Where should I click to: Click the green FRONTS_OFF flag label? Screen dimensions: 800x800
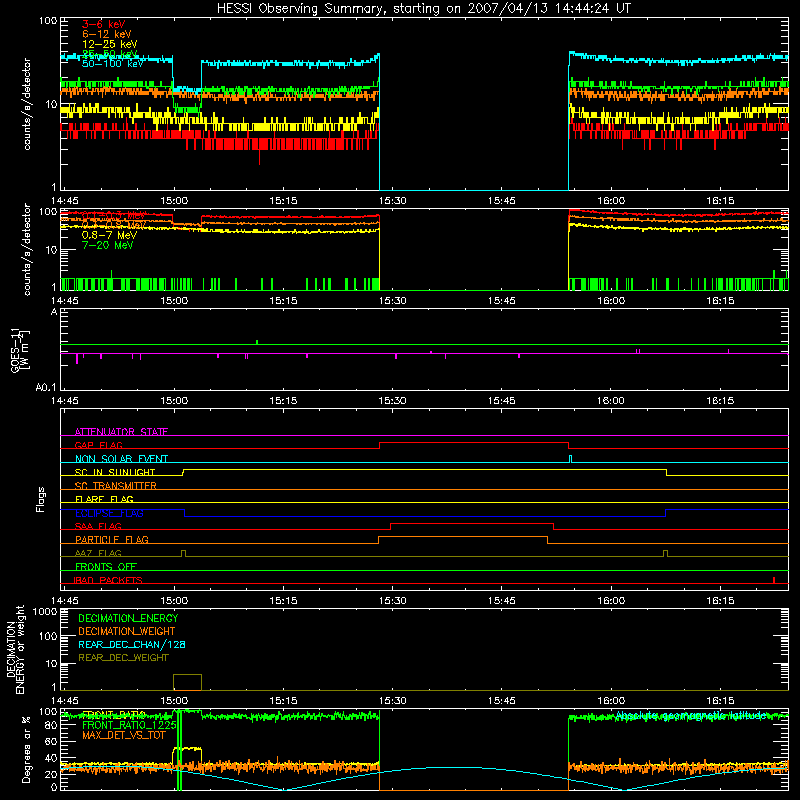pyautogui.click(x=106, y=567)
